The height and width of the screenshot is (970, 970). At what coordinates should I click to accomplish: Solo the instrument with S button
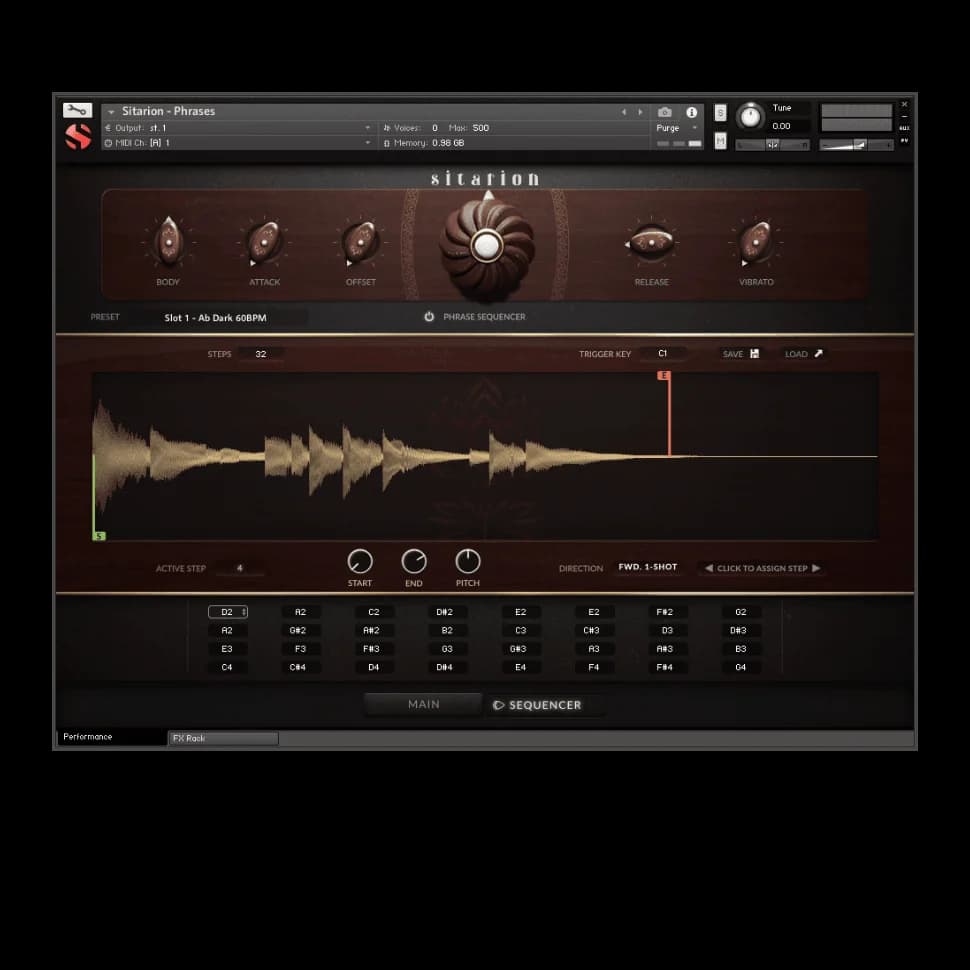[x=720, y=113]
